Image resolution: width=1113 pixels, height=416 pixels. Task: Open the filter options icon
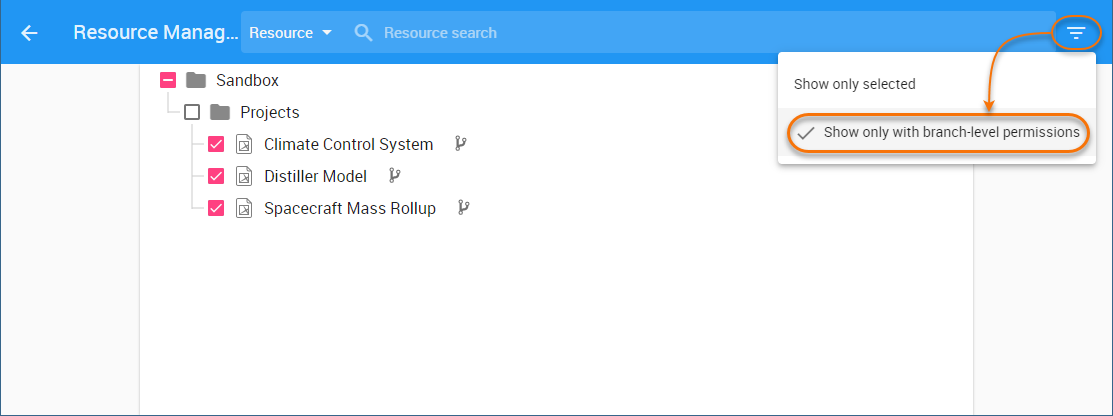click(x=1075, y=33)
